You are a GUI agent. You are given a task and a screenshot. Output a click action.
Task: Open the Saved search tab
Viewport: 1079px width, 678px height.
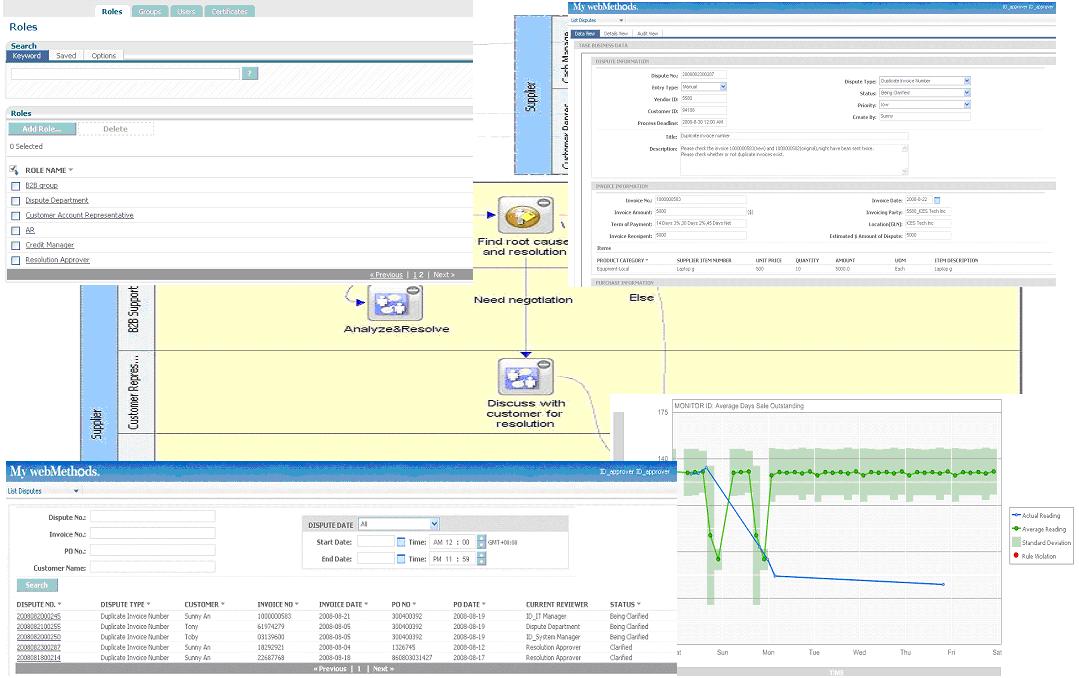click(x=66, y=56)
